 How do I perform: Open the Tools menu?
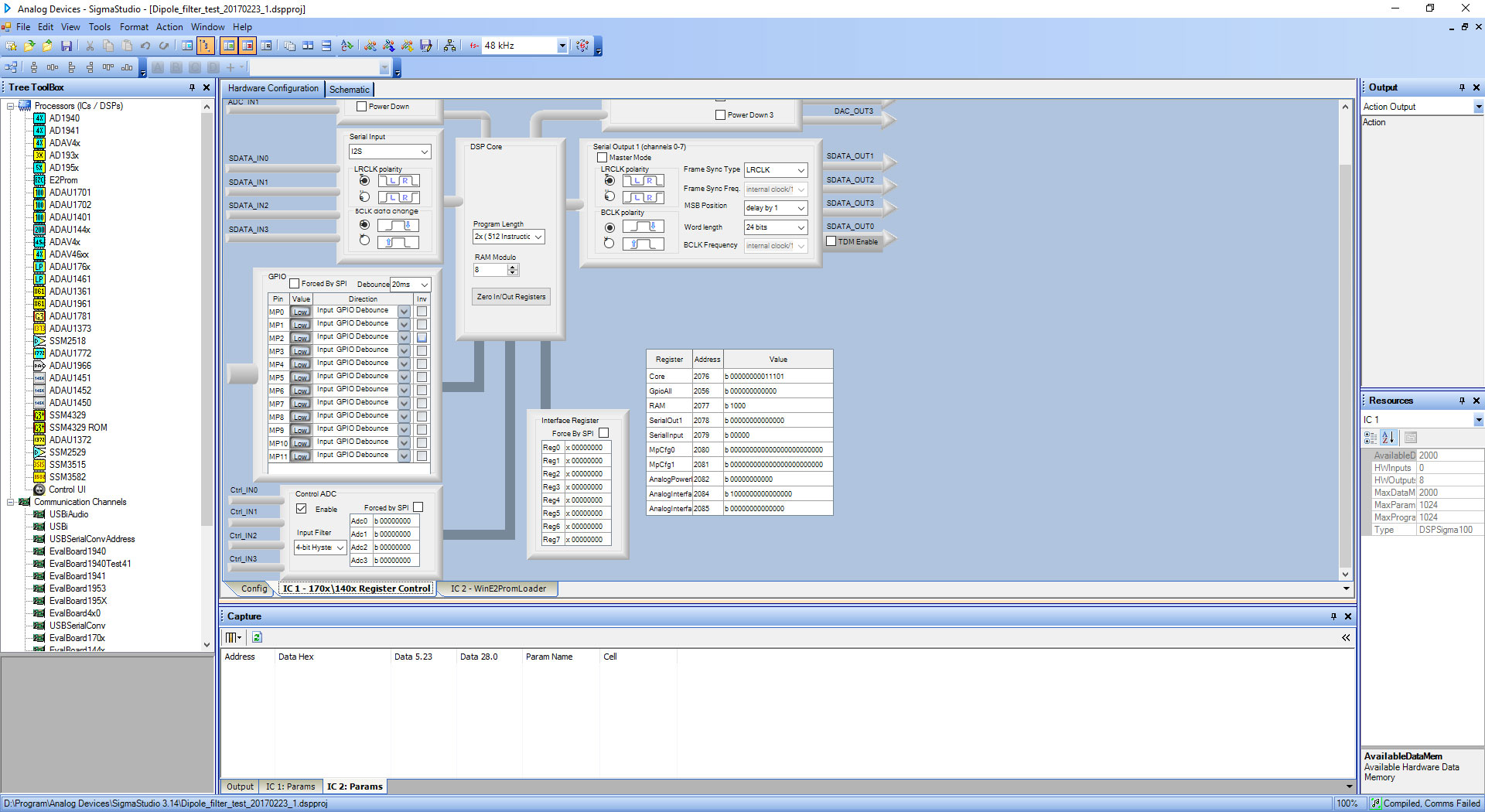coord(99,27)
